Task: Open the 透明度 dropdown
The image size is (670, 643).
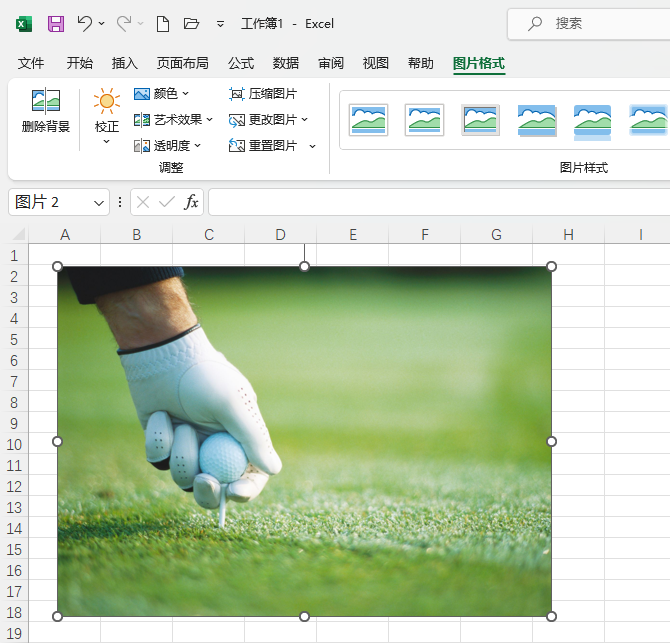Action: click(167, 146)
